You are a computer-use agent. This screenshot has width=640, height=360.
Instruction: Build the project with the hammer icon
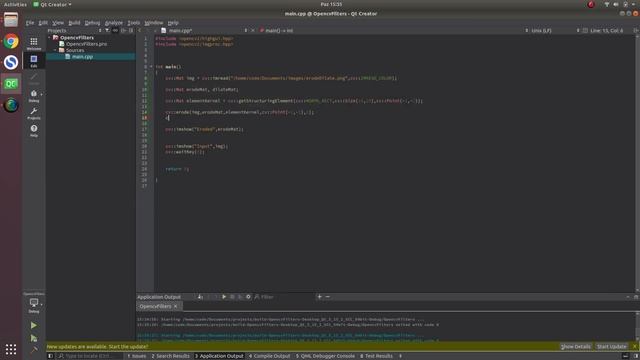point(34,350)
